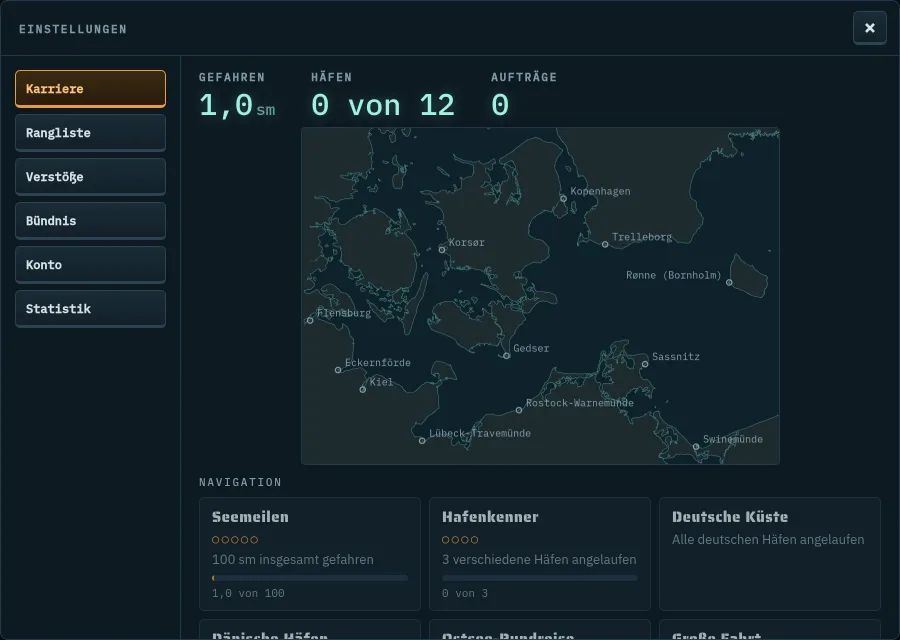Image resolution: width=900 pixels, height=640 pixels.
Task: Close the Einstellungen dialog
Action: point(870,28)
